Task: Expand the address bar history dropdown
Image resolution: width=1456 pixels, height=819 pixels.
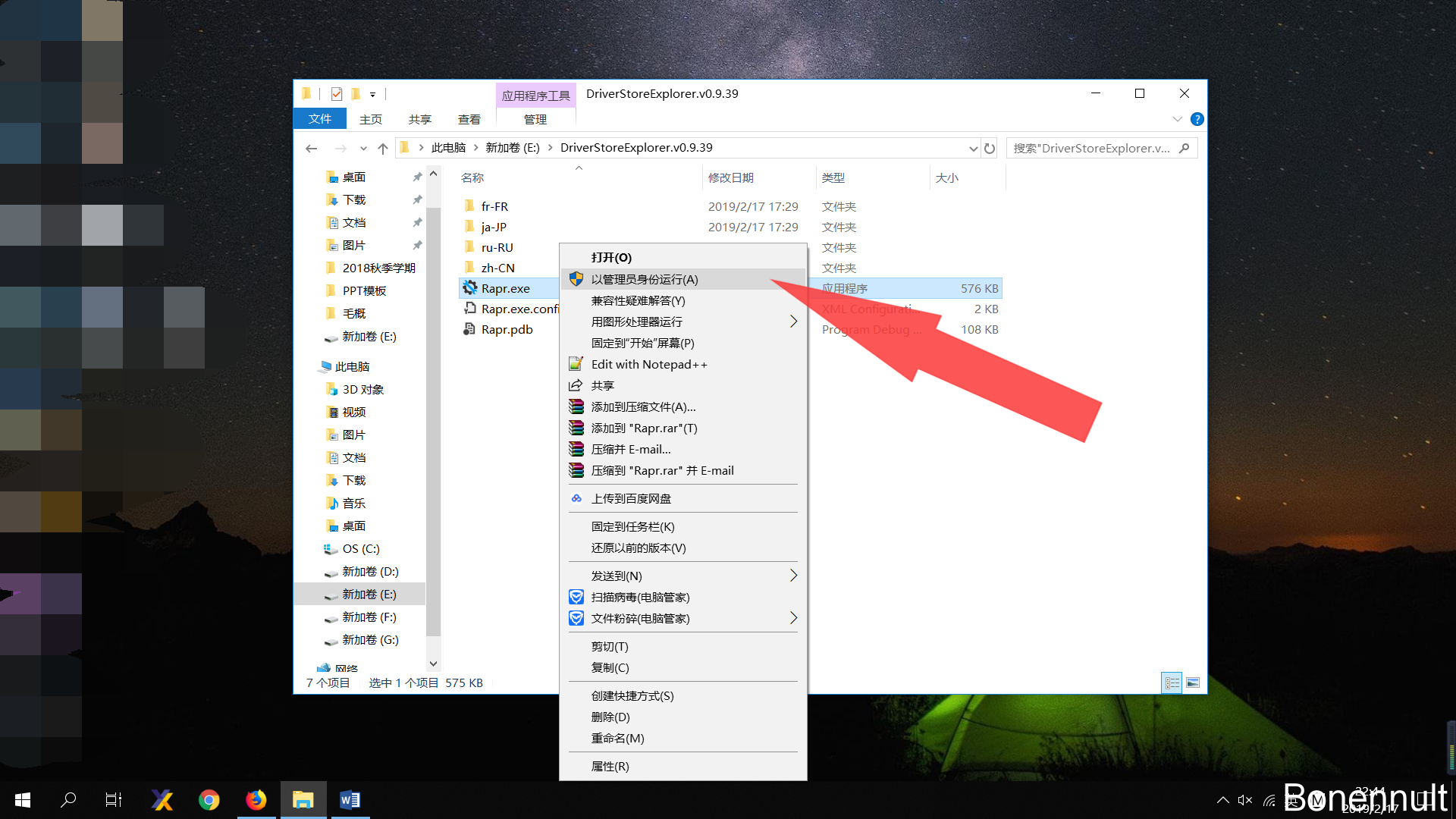Action: (x=973, y=148)
